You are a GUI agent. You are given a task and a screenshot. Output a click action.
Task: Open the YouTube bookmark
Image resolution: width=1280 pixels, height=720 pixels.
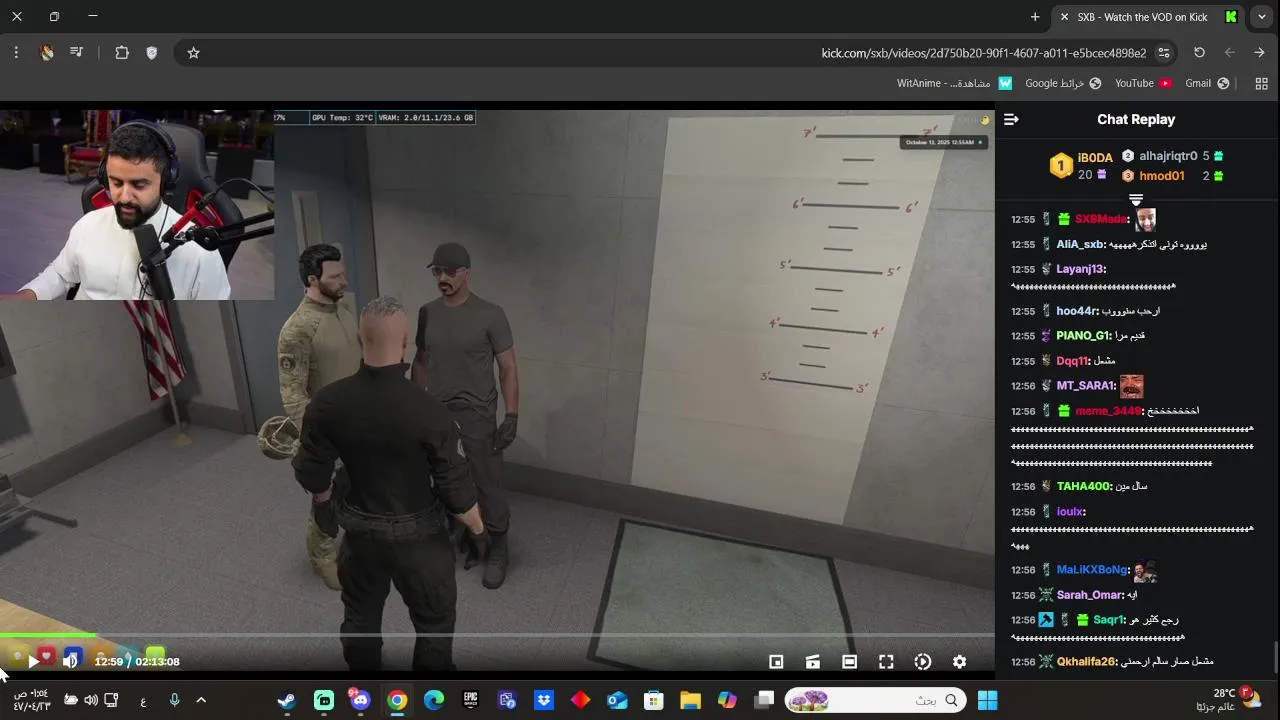(x=1143, y=84)
